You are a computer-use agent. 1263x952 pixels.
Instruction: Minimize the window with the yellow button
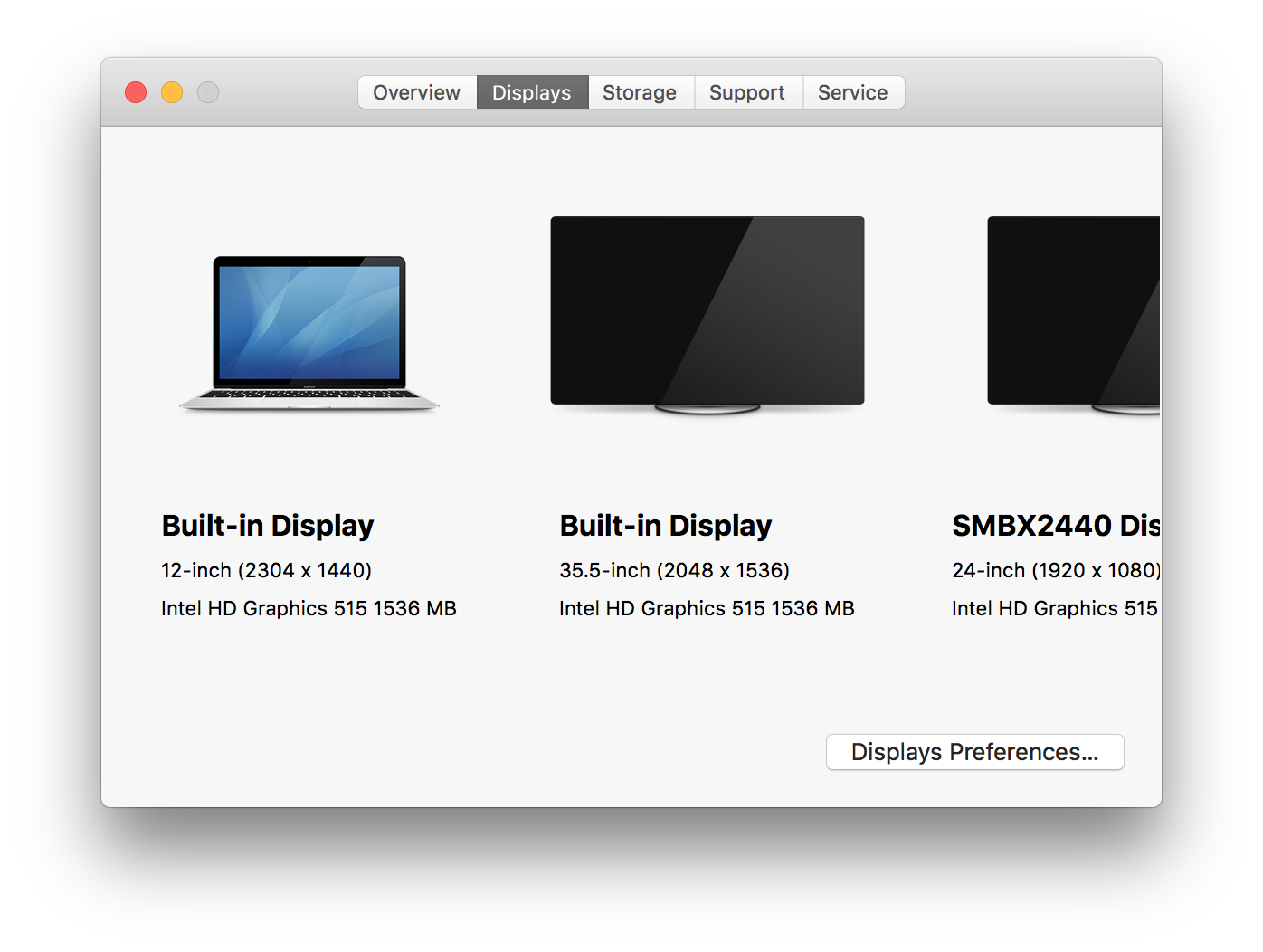[x=172, y=92]
